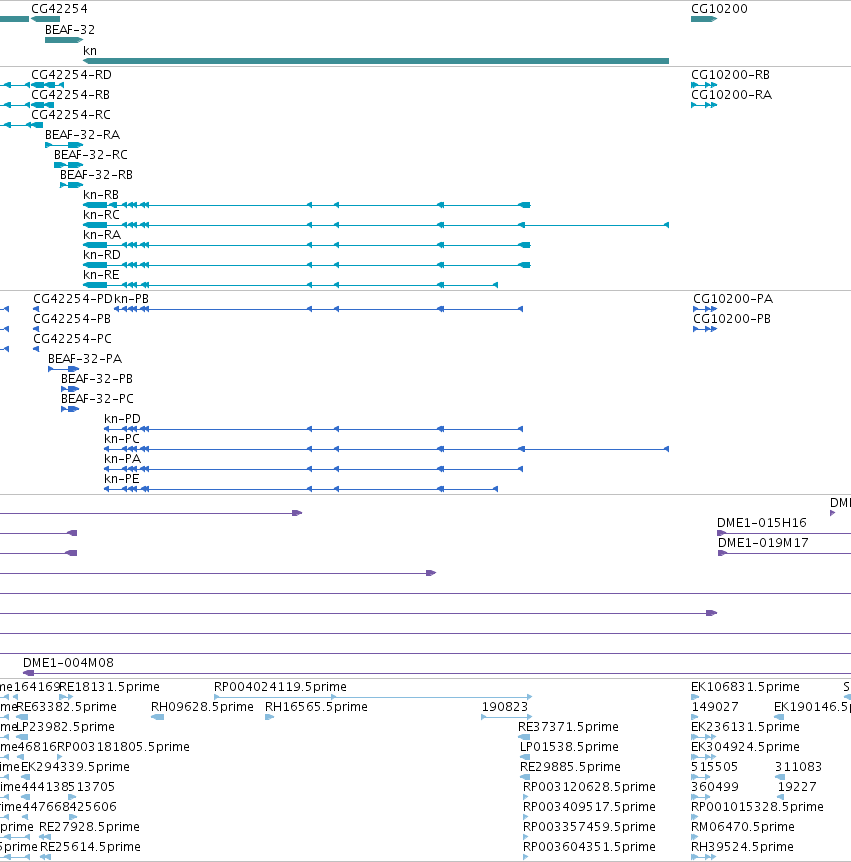Screen dimensions: 851x862
Task: Click the LP23982.5prime EST label
Action: pyautogui.click(x=65, y=727)
